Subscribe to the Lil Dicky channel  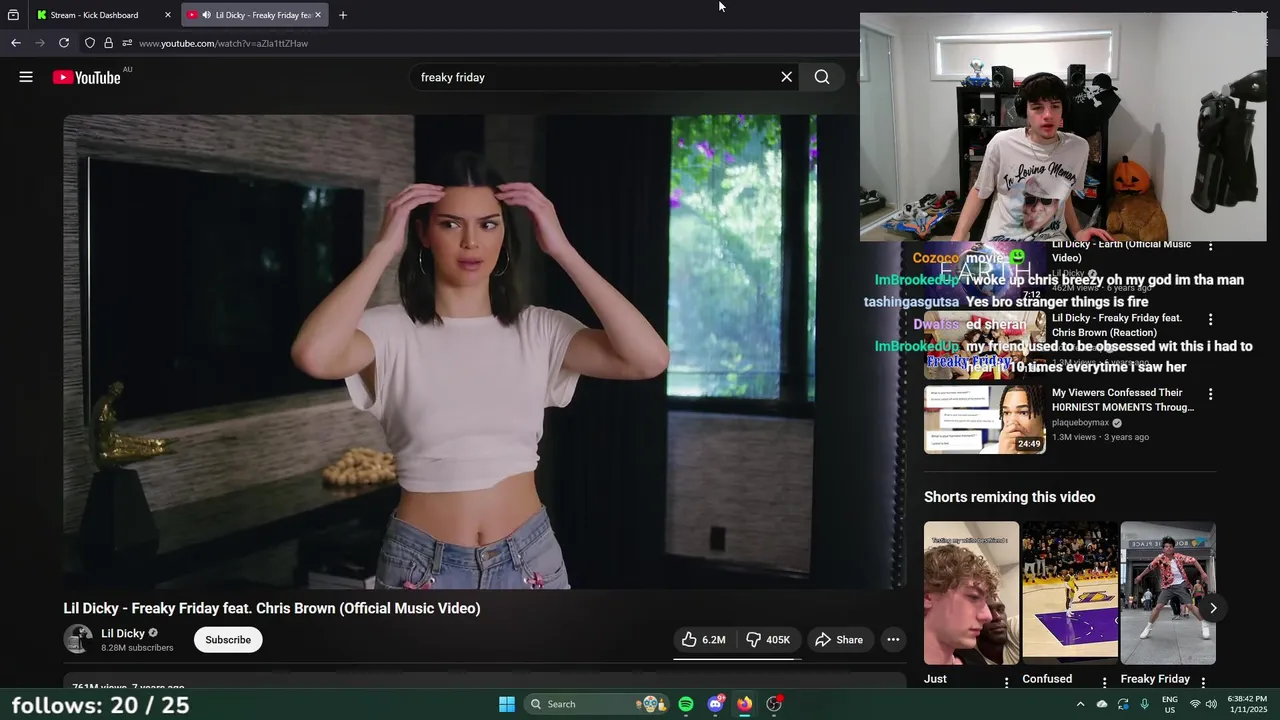pos(228,640)
